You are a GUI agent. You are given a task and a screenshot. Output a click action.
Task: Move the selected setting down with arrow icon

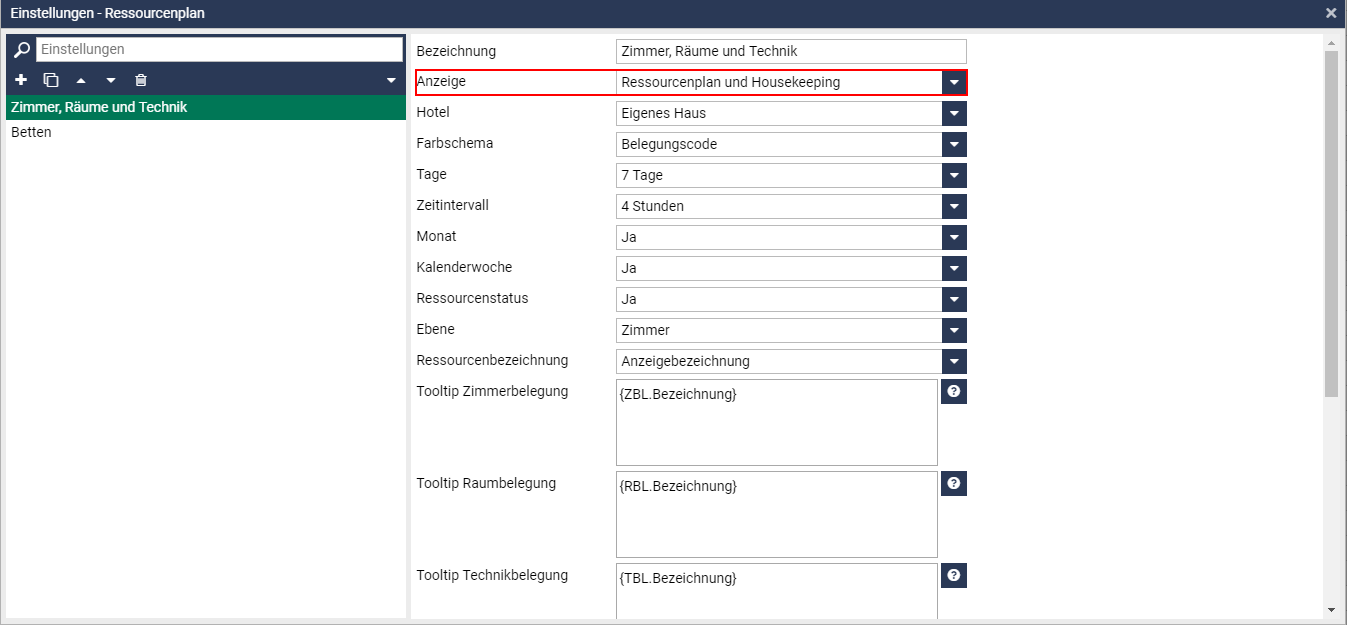click(x=111, y=80)
